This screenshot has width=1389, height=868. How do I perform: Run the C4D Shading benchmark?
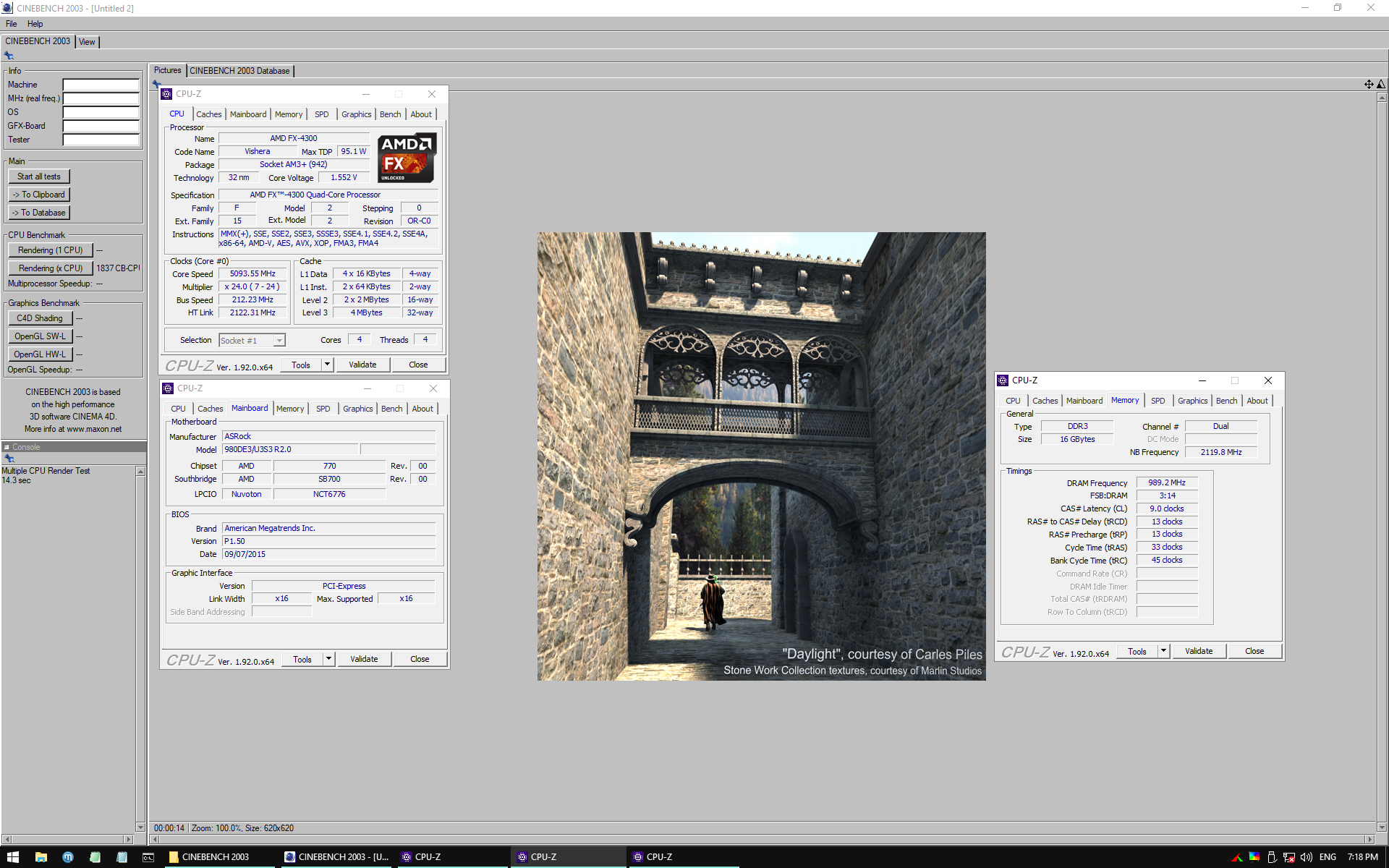(x=41, y=318)
